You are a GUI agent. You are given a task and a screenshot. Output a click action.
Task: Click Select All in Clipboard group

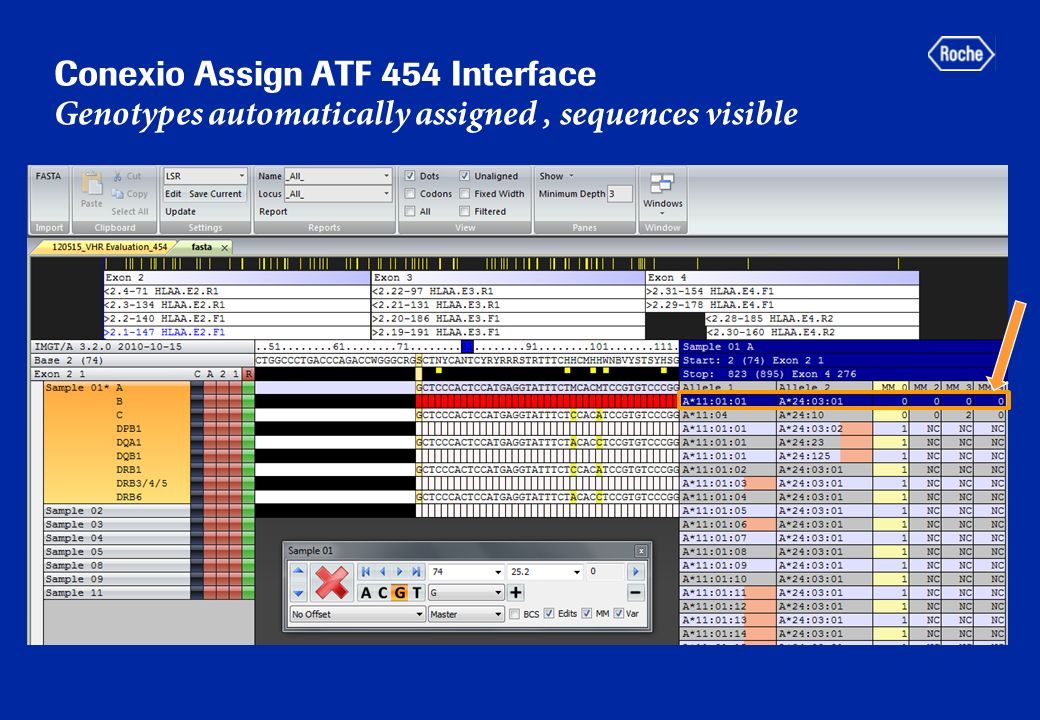129,211
